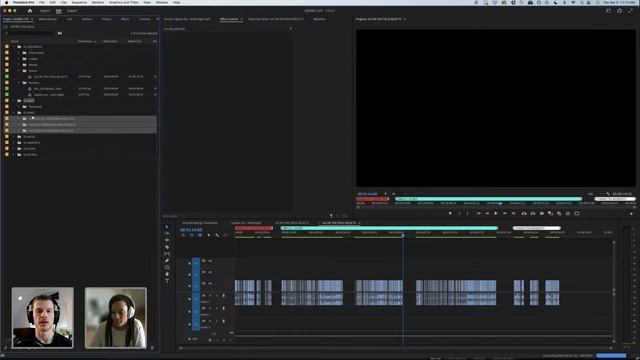Viewport: 640px width, 360px height.
Task: Toggle Snap in Timeline
Action: pos(191,236)
